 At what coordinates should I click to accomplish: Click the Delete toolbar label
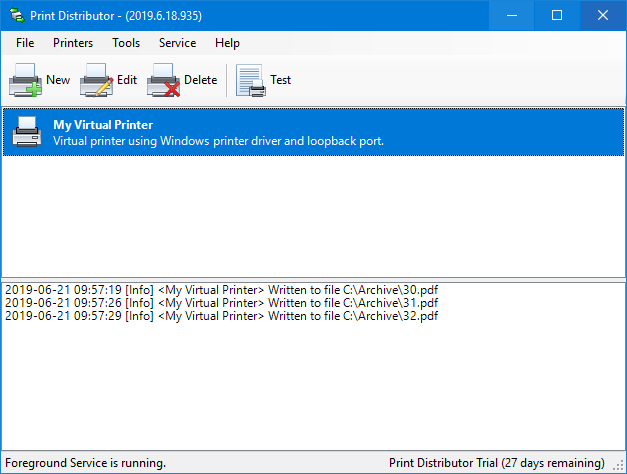click(x=200, y=80)
